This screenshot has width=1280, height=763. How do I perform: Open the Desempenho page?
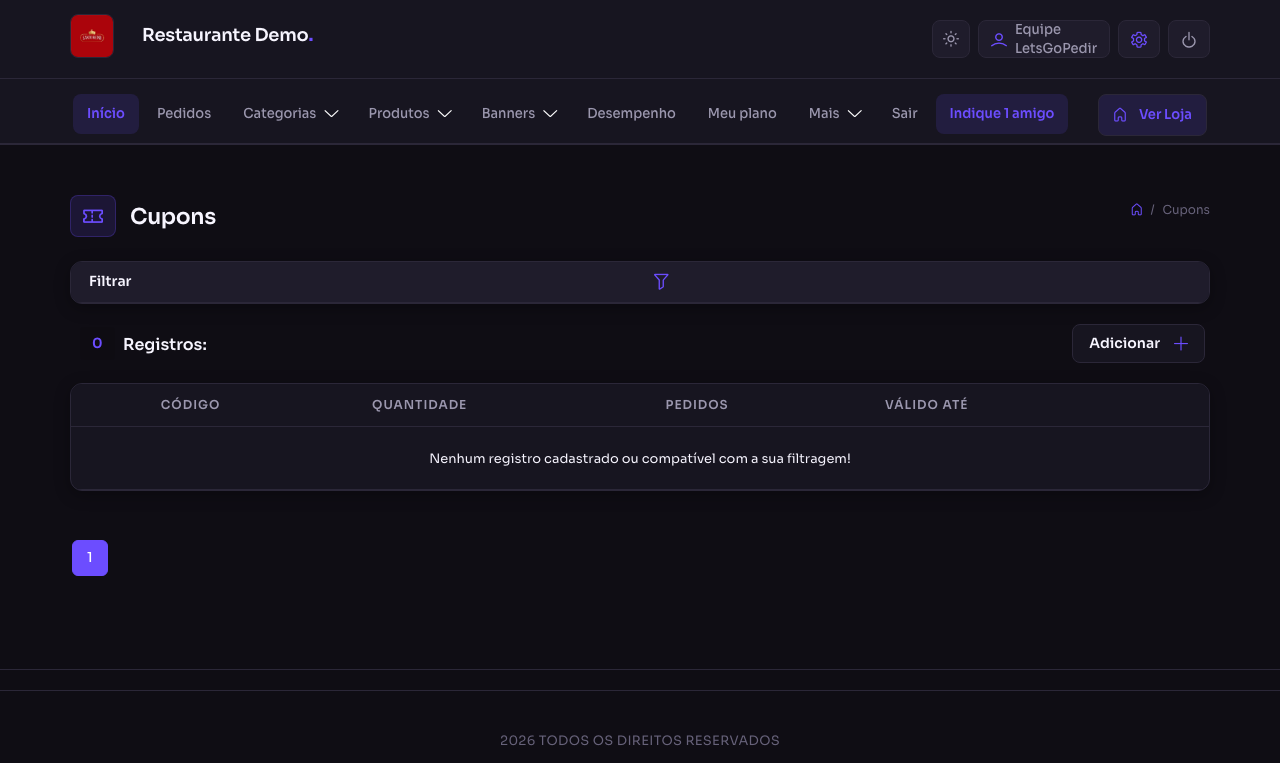point(631,114)
